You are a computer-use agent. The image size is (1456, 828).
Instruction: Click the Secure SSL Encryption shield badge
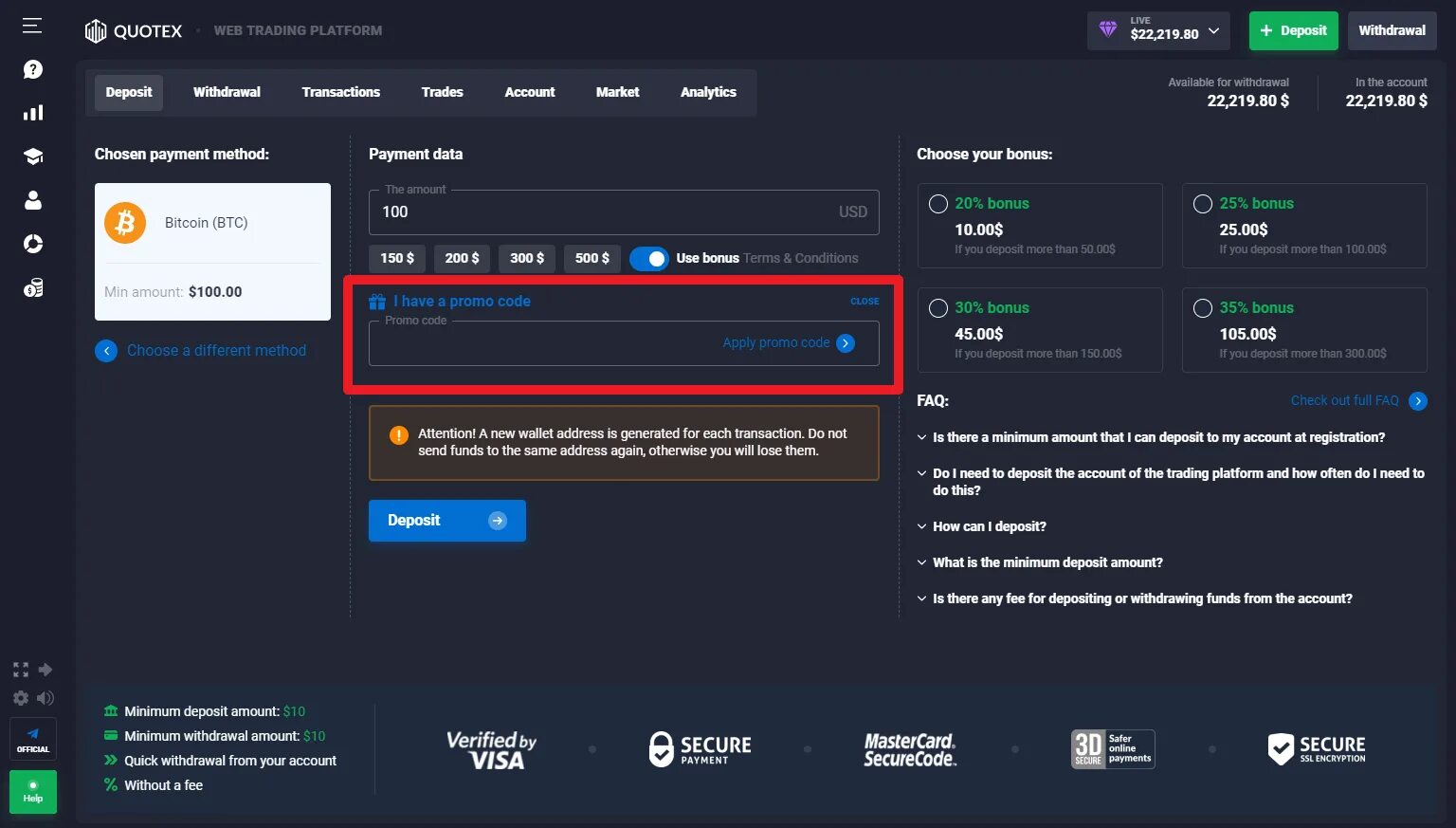[x=1317, y=749]
